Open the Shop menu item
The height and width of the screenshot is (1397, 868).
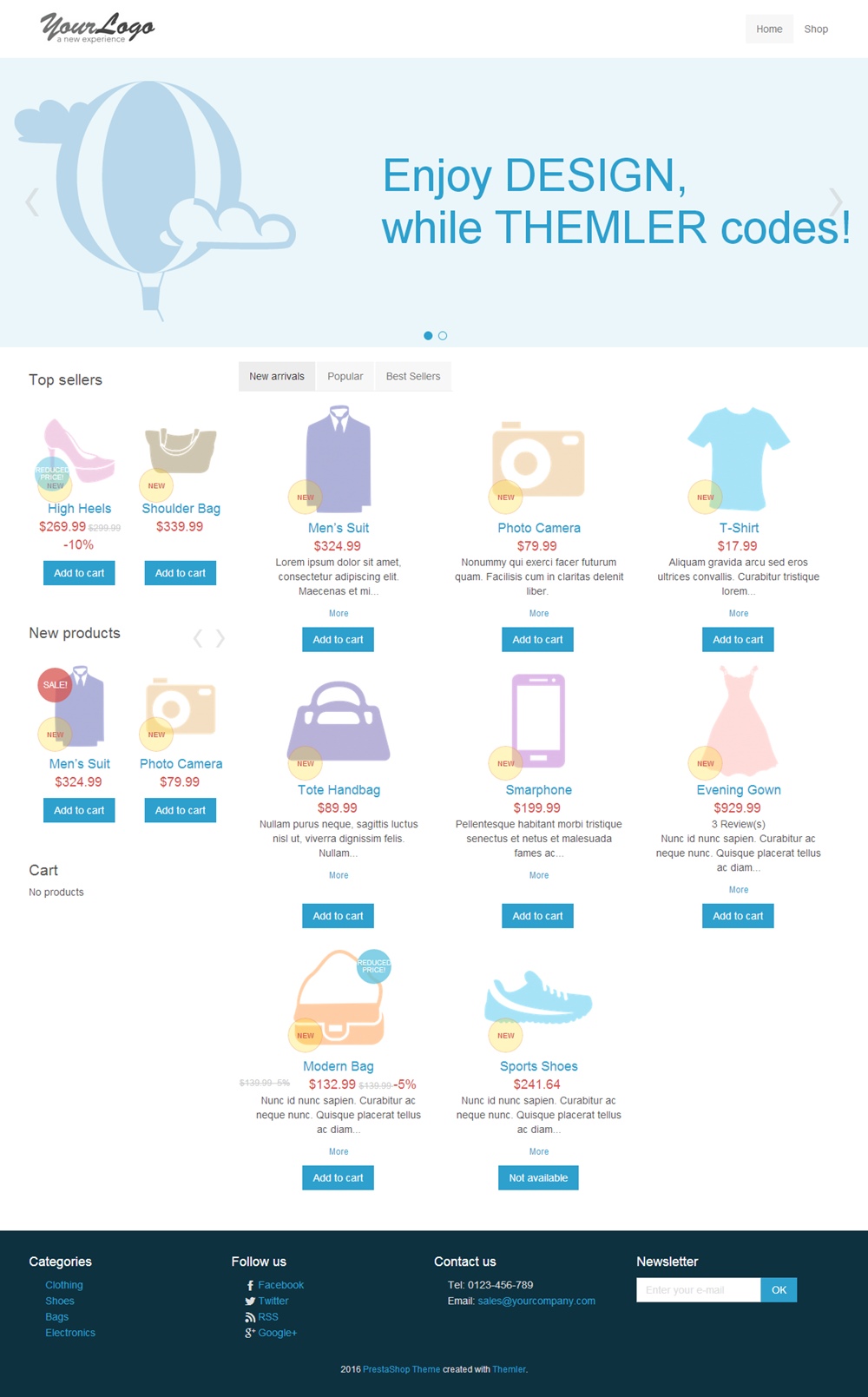(816, 30)
